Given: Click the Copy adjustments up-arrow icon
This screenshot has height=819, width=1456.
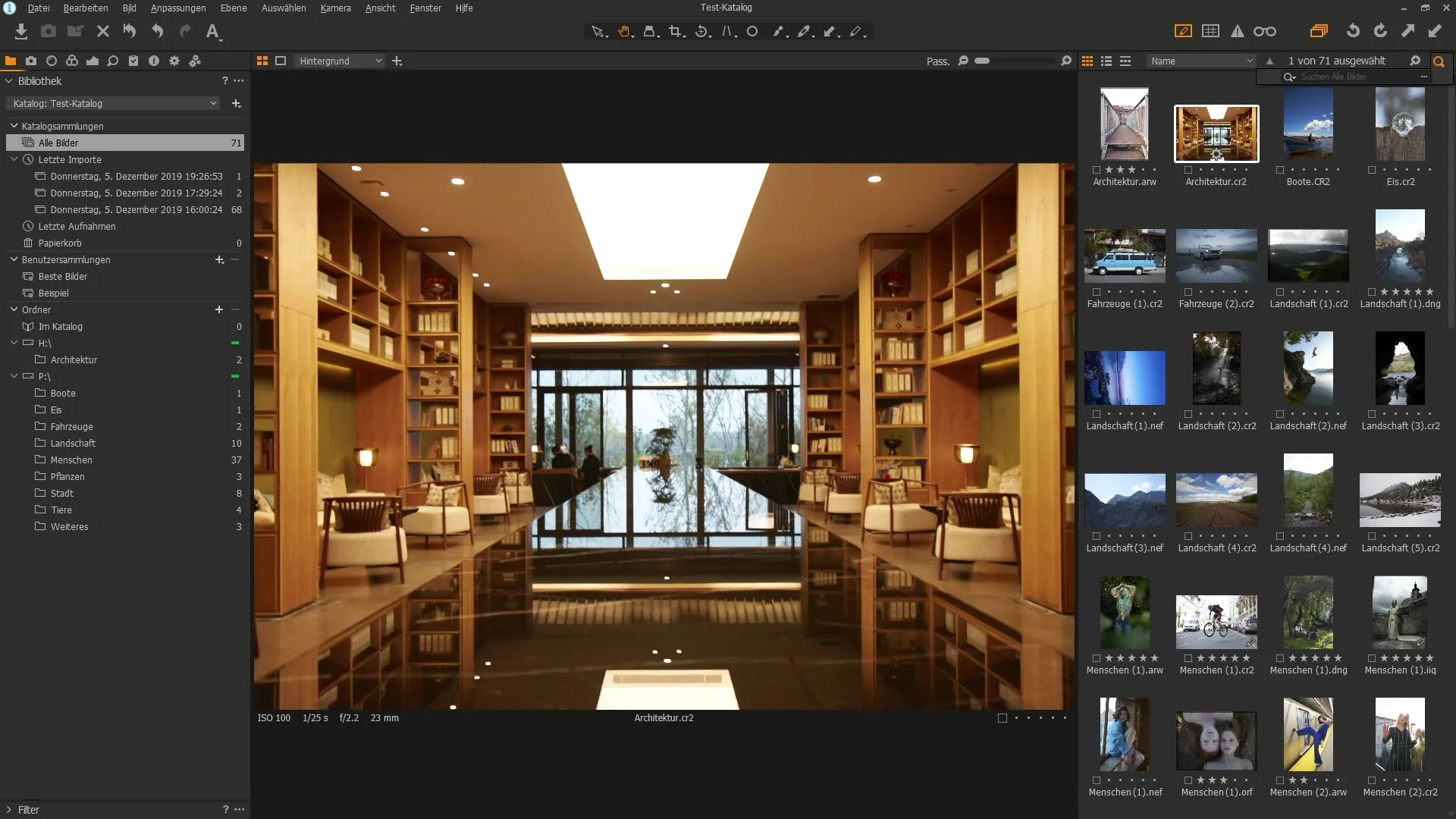Looking at the screenshot, I should [1407, 31].
